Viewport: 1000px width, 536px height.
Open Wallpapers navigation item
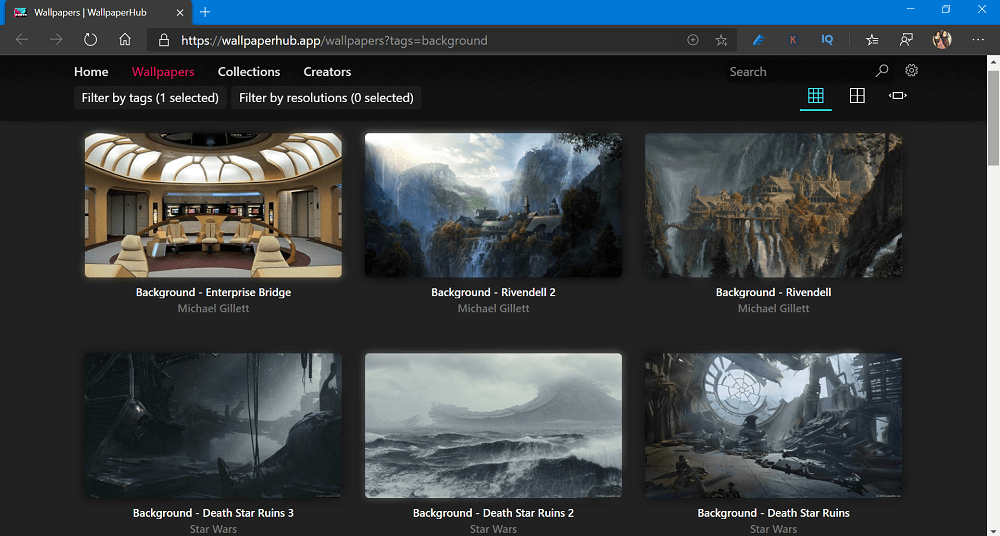tap(163, 71)
